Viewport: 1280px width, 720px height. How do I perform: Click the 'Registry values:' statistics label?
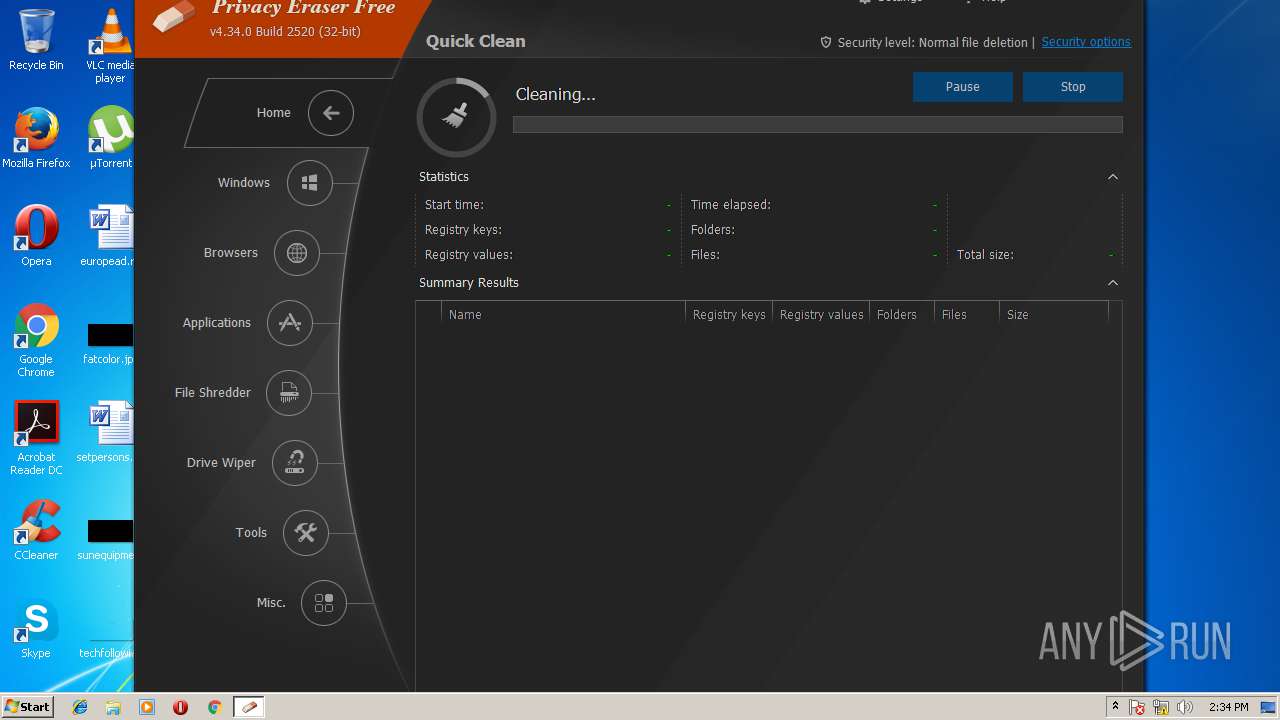468,255
